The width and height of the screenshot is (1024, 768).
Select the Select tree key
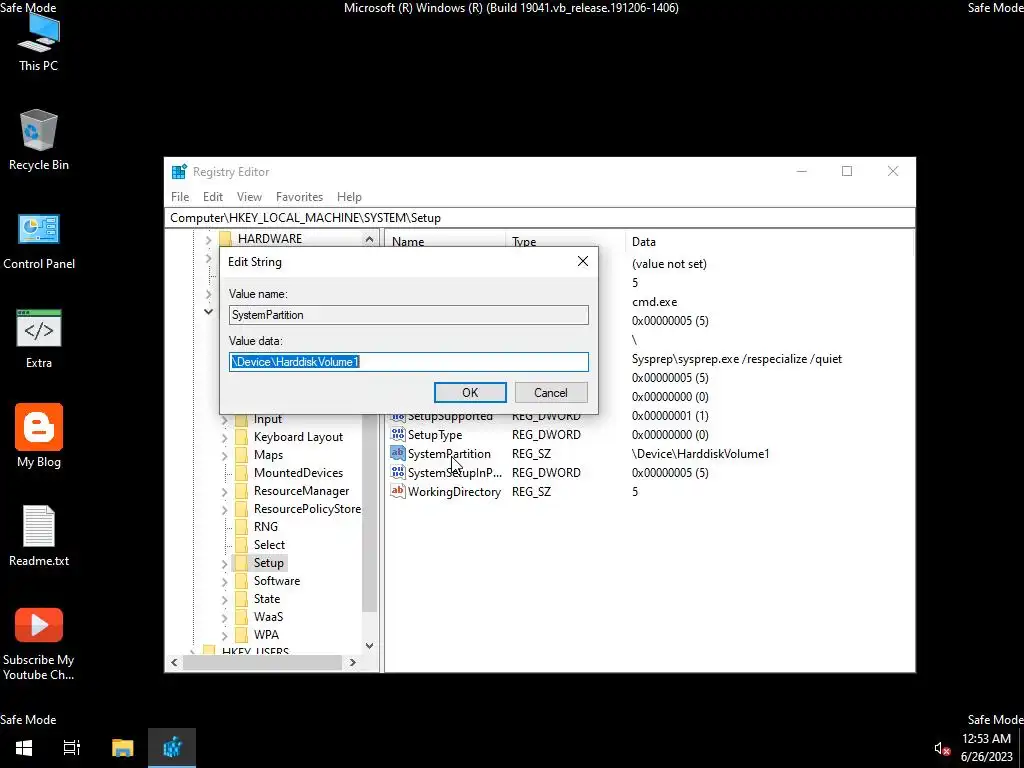click(269, 545)
